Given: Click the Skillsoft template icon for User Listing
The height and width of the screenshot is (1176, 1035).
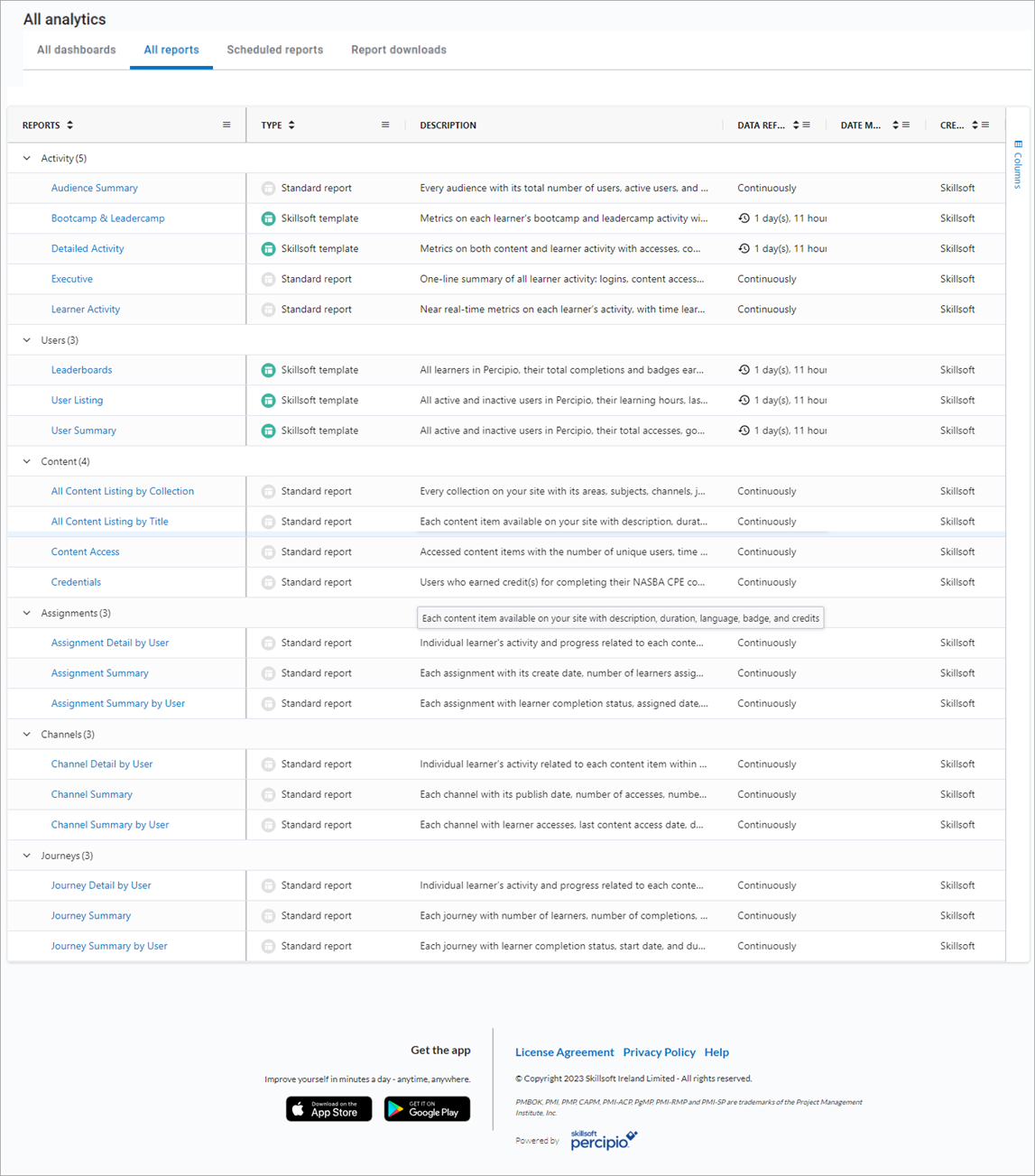Looking at the screenshot, I should click(268, 400).
